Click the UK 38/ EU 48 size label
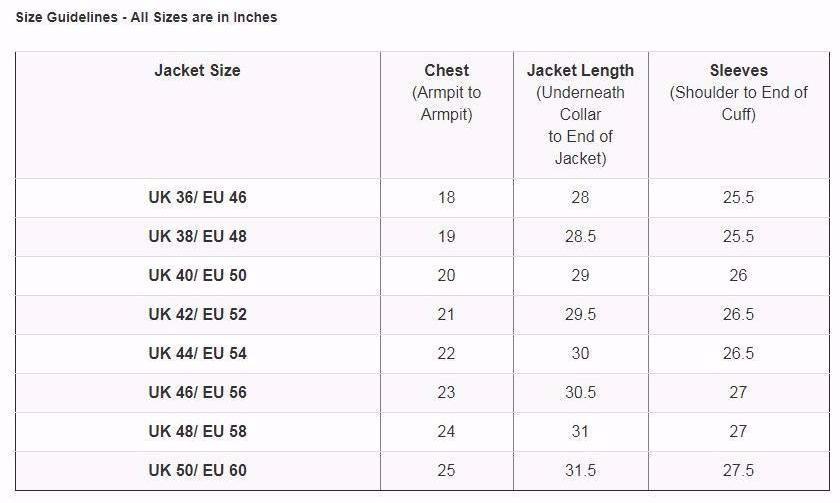840x503 pixels. tap(198, 236)
